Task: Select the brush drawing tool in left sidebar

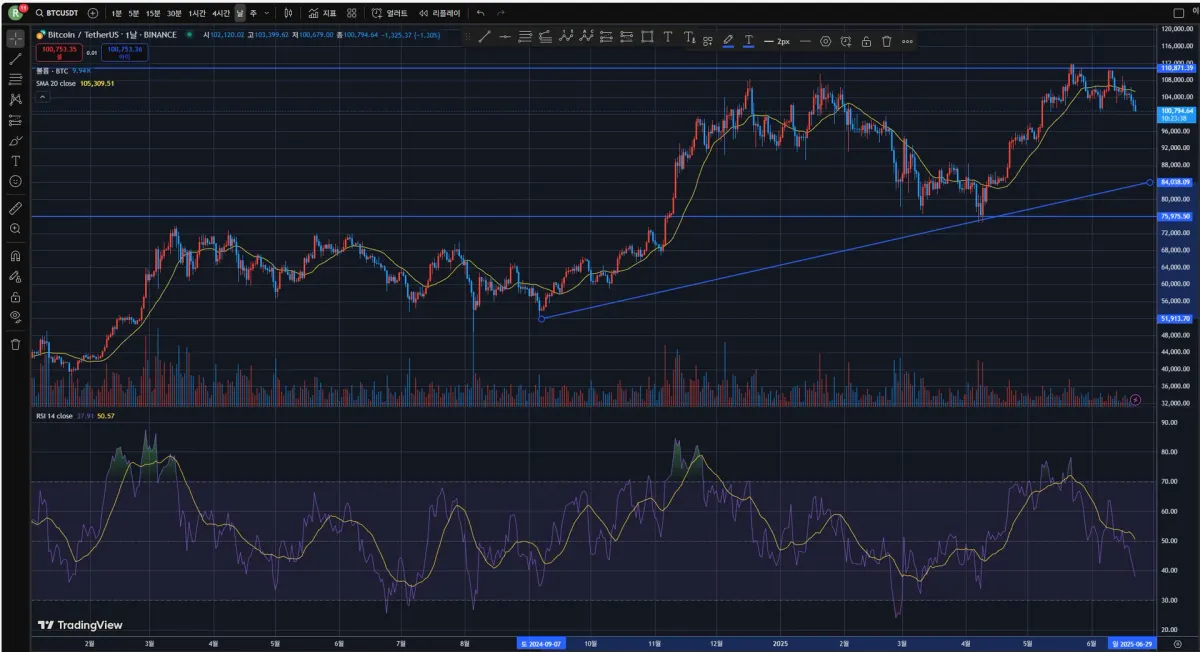Action: coord(15,141)
